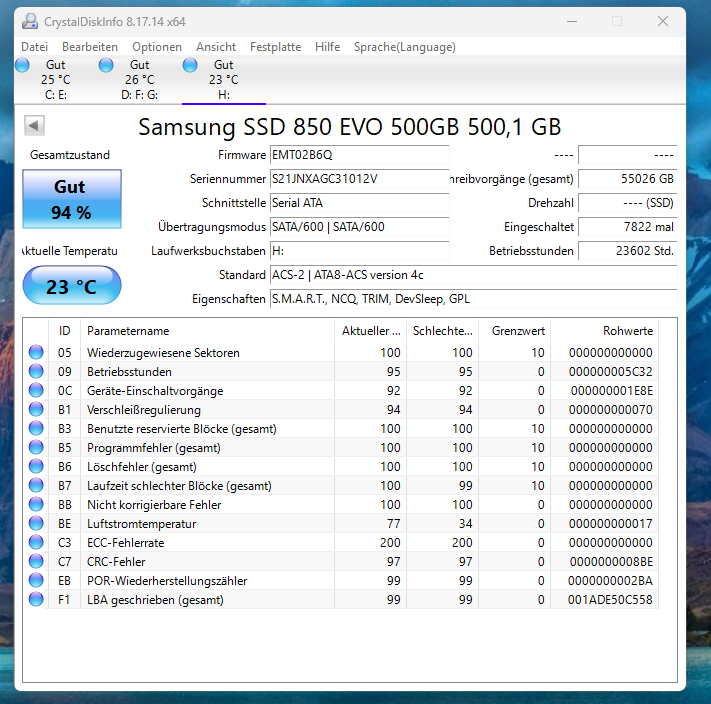Click status orb for Löschfehler row
Image resolution: width=711 pixels, height=704 pixels.
36,466
